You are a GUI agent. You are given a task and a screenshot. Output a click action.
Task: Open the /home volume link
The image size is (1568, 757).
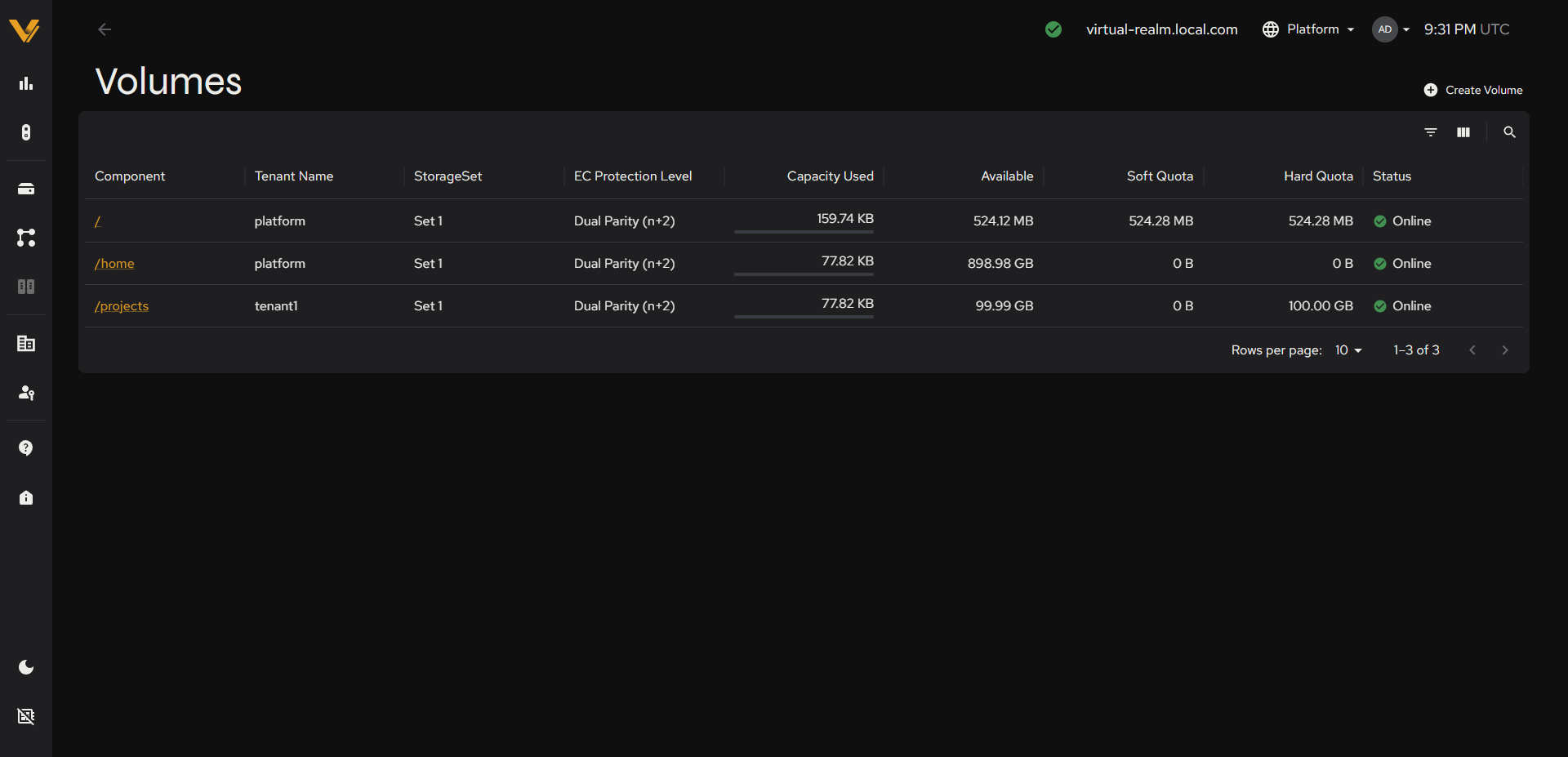pos(114,264)
